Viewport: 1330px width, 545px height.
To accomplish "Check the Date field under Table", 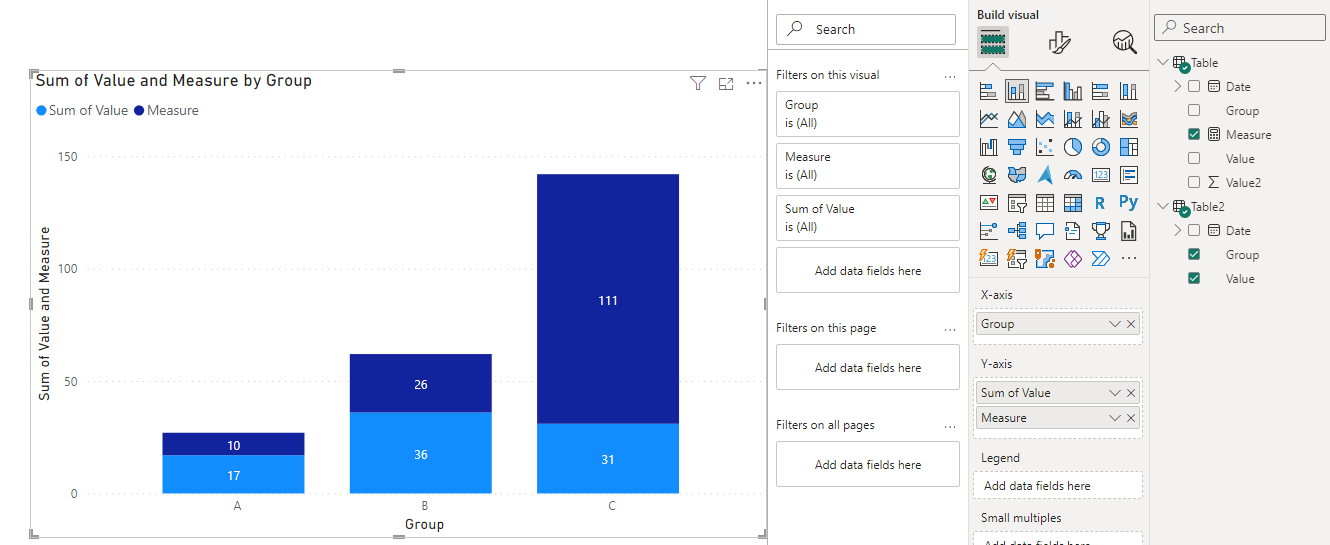I will click(x=1194, y=86).
